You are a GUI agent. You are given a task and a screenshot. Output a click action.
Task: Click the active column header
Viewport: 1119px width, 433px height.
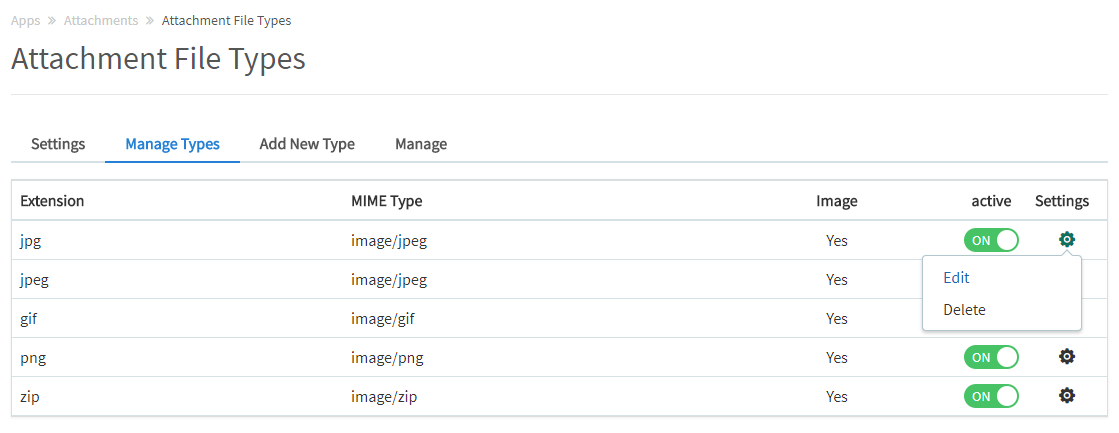tap(991, 201)
